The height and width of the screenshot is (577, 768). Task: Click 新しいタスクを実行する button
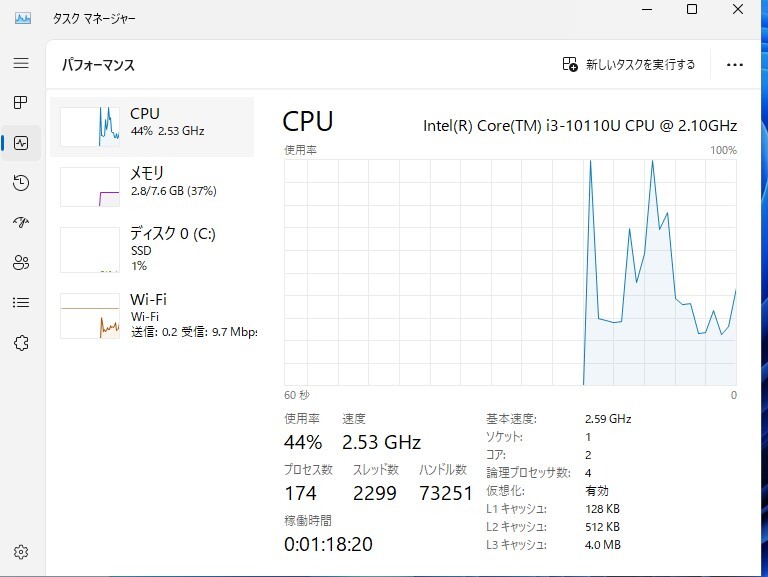[629, 65]
